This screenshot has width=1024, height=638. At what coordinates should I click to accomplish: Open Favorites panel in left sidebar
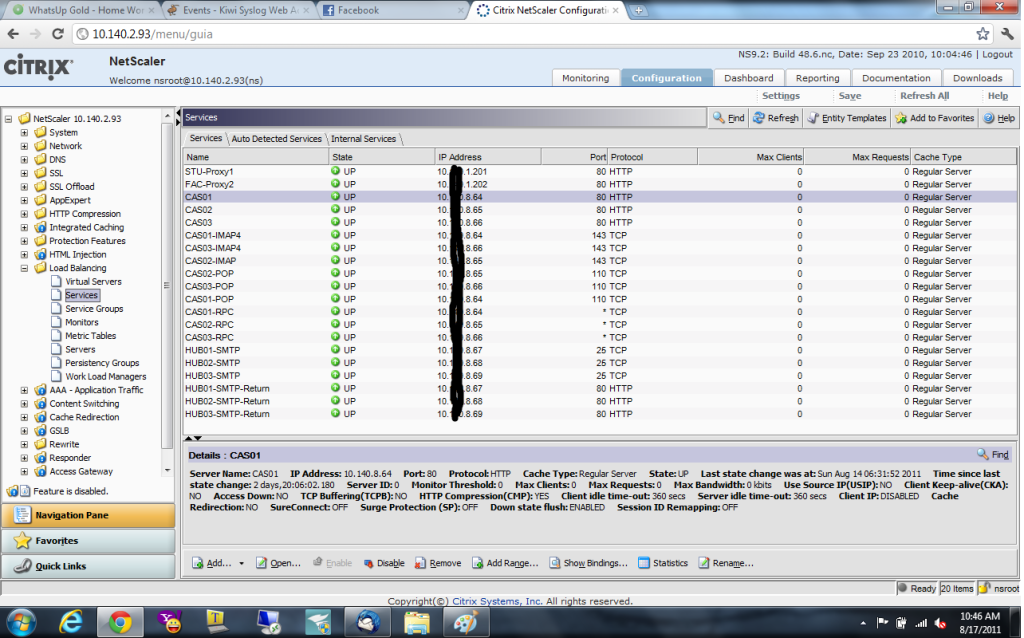(x=88, y=541)
